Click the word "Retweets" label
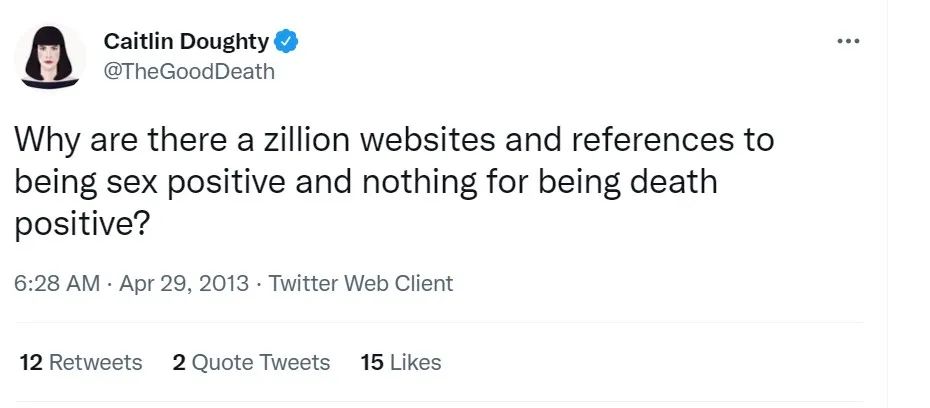930x408 pixels. pos(96,362)
